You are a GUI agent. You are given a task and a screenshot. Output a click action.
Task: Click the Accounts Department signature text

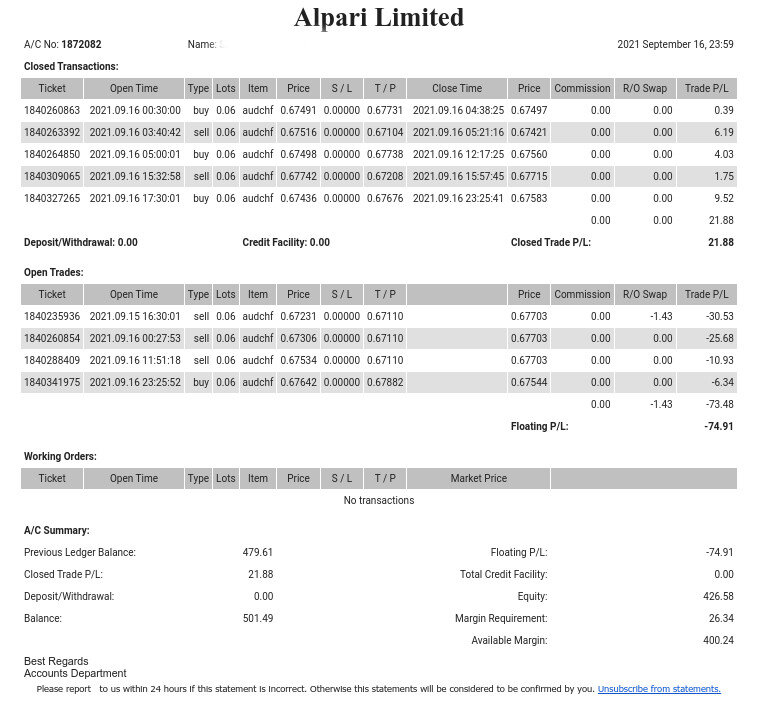point(75,673)
